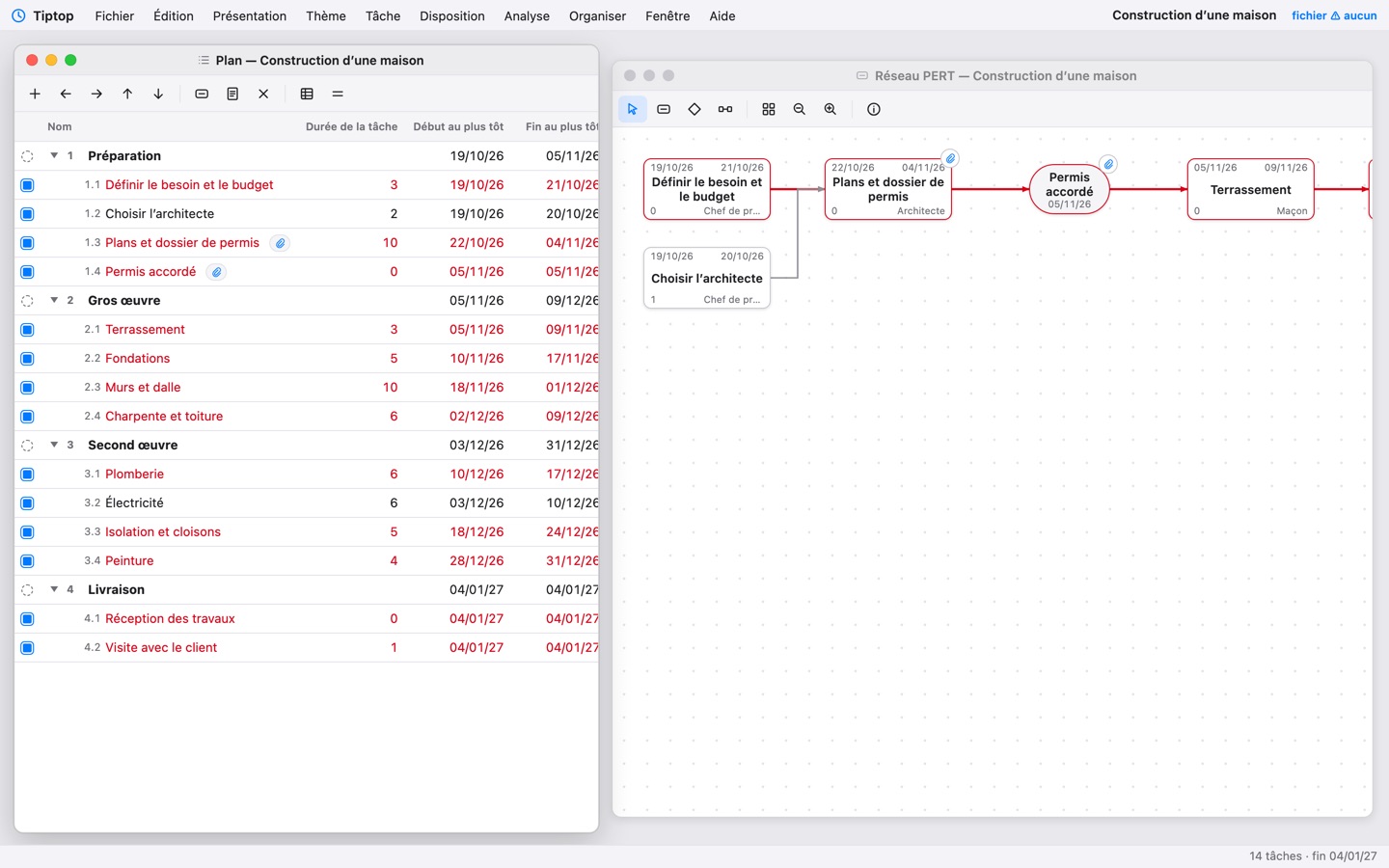This screenshot has width=1389, height=868.
Task: Open the Organiser menu
Action: coord(597,15)
